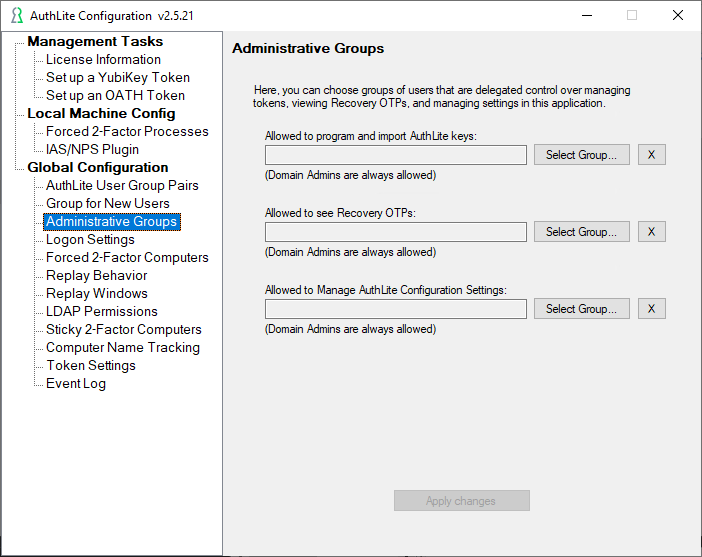
Task: Open Set up an OATH Token
Action: click(116, 95)
